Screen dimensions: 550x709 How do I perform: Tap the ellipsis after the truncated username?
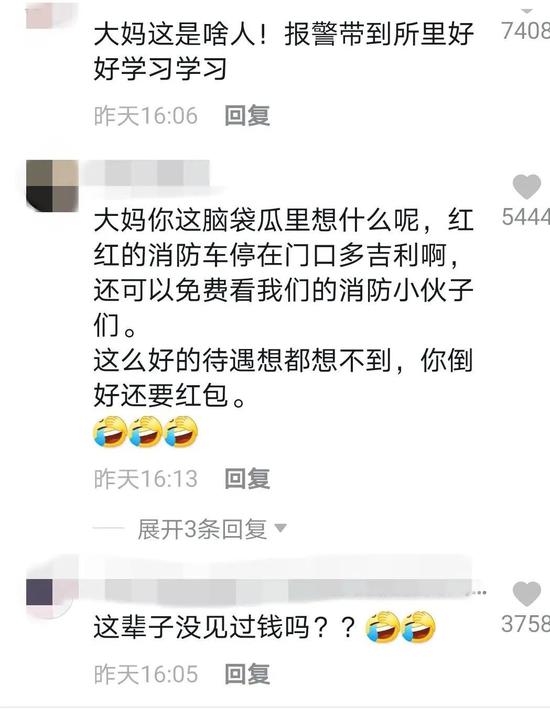pyautogui.click(x=479, y=592)
